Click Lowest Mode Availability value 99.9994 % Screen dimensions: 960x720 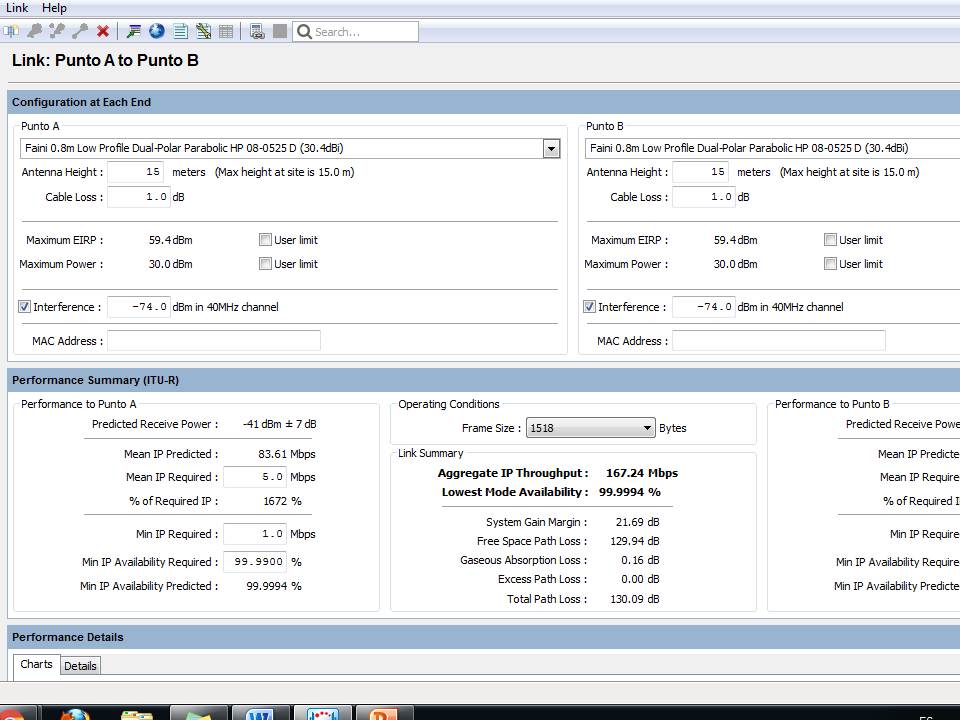[x=629, y=492]
